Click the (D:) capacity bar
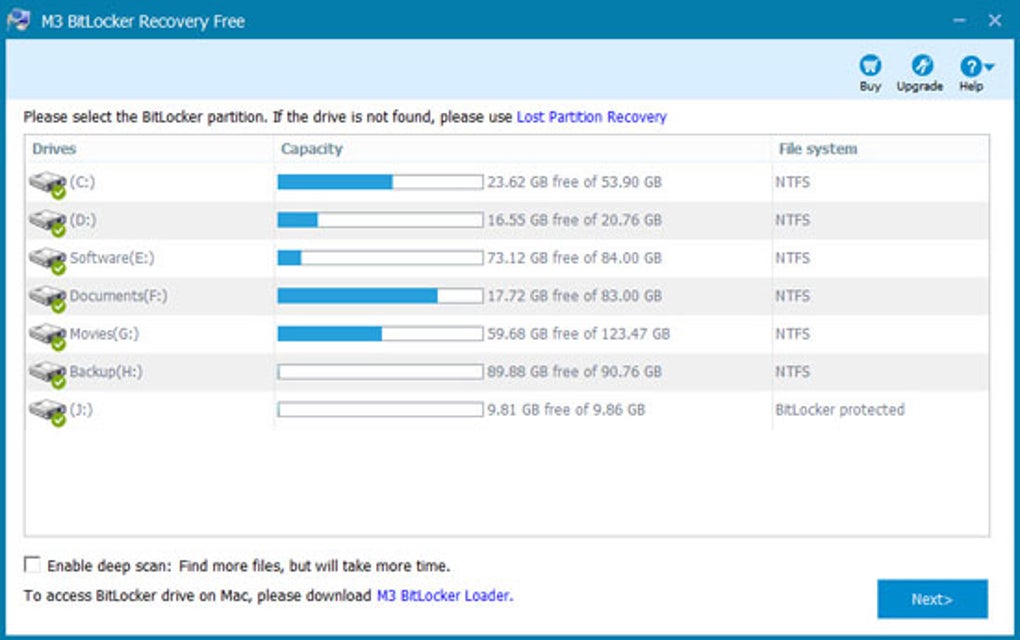1020x640 pixels. (381, 220)
